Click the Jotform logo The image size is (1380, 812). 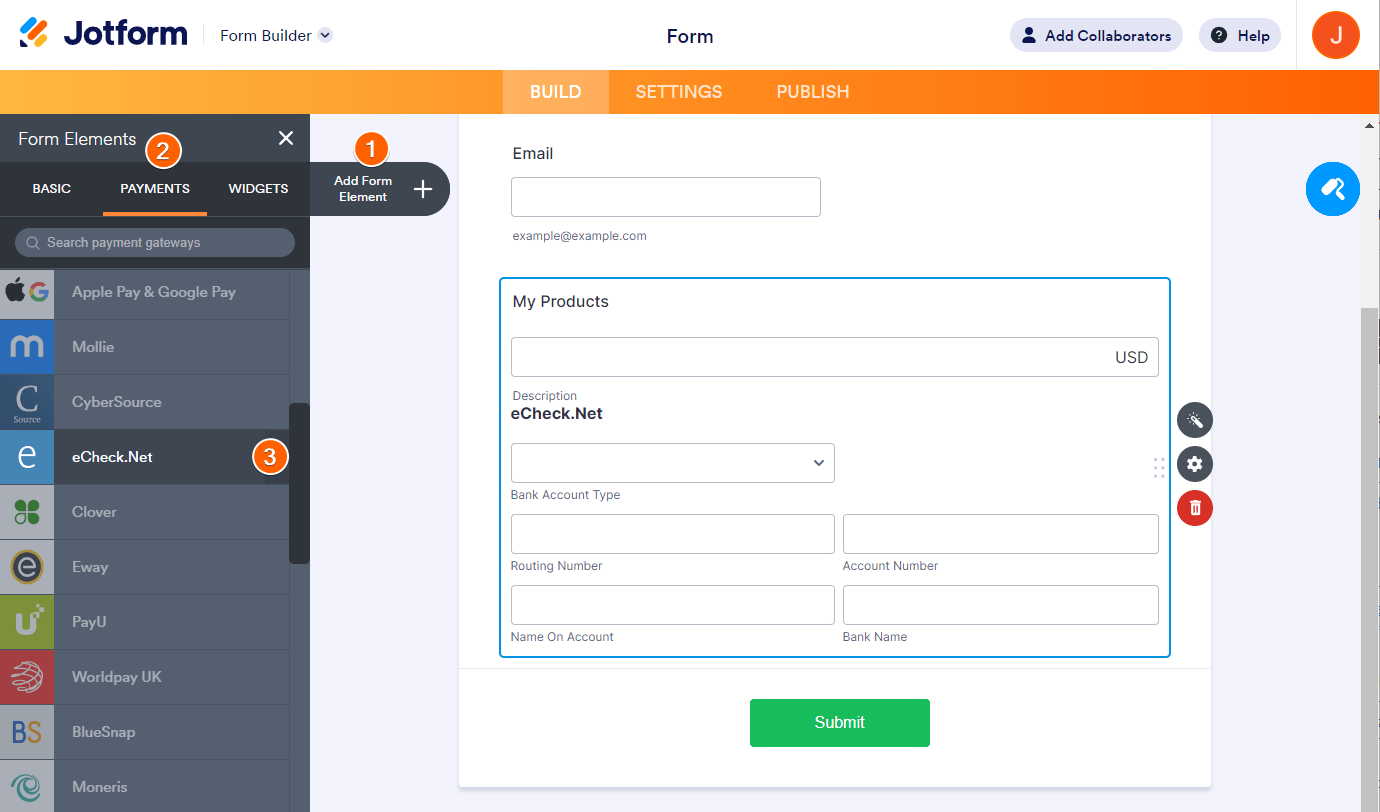coord(103,34)
